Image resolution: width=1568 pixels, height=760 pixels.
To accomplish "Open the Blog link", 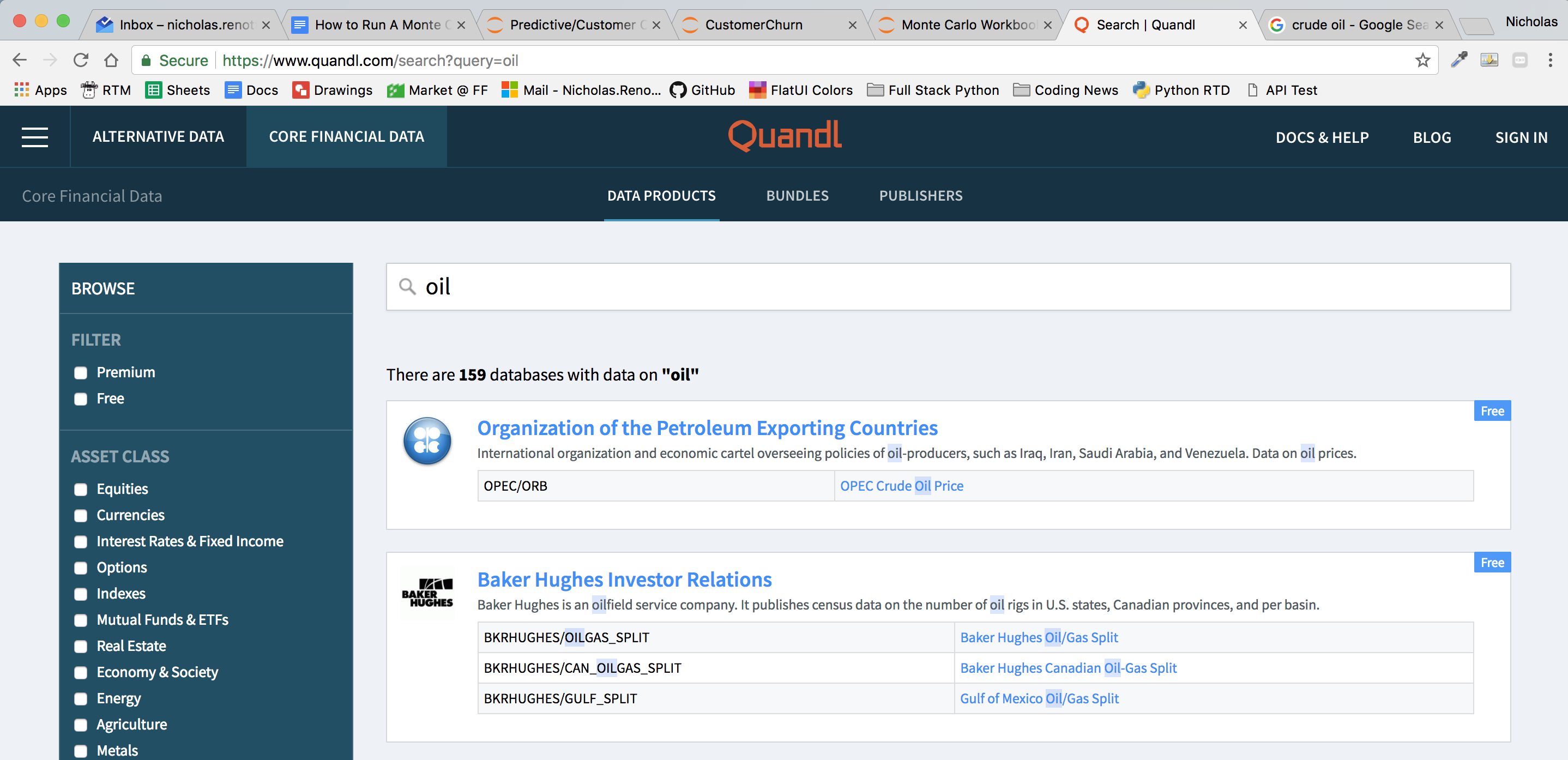I will [x=1432, y=137].
